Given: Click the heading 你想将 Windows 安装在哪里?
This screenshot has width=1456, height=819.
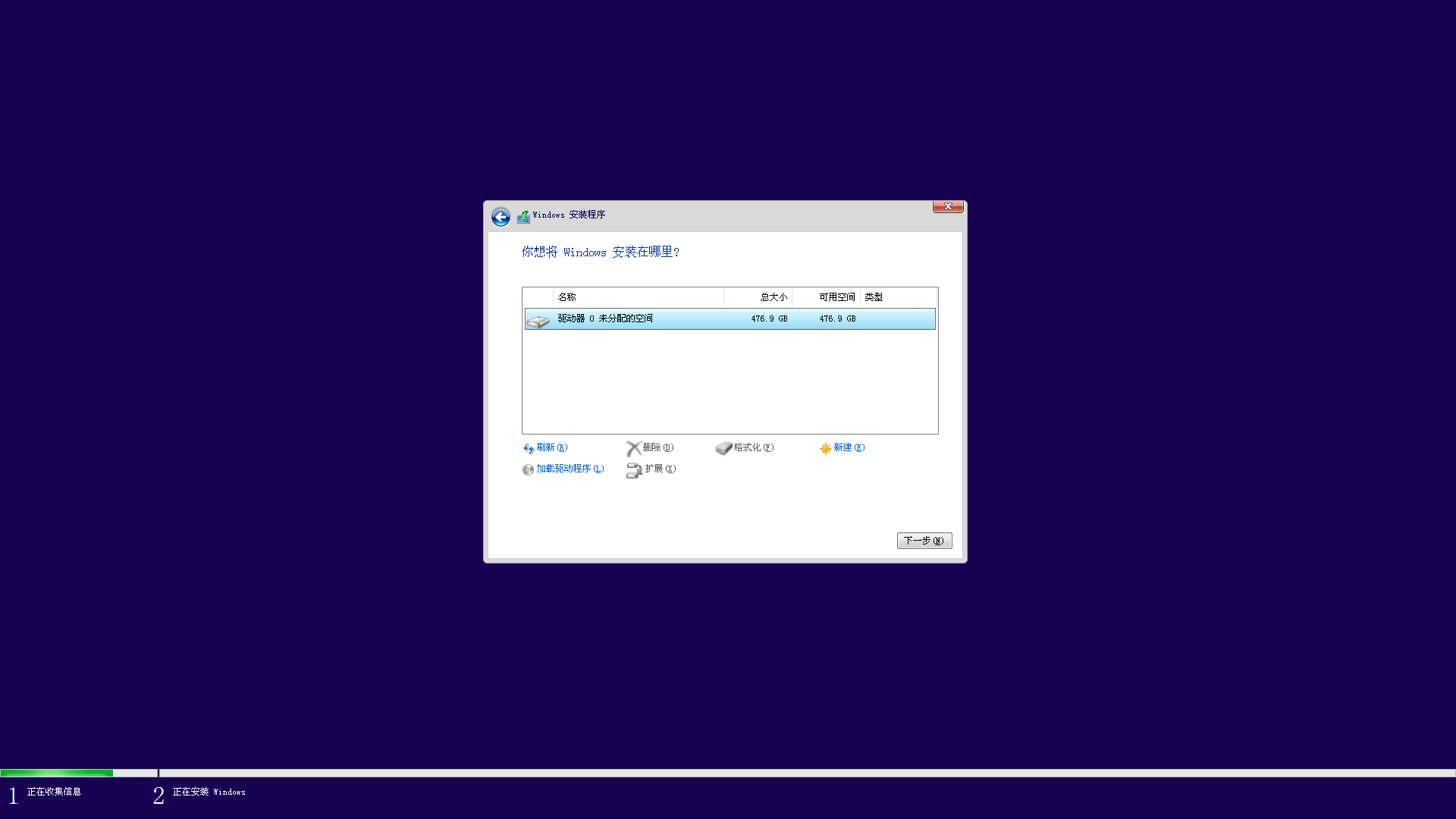Looking at the screenshot, I should click(601, 252).
